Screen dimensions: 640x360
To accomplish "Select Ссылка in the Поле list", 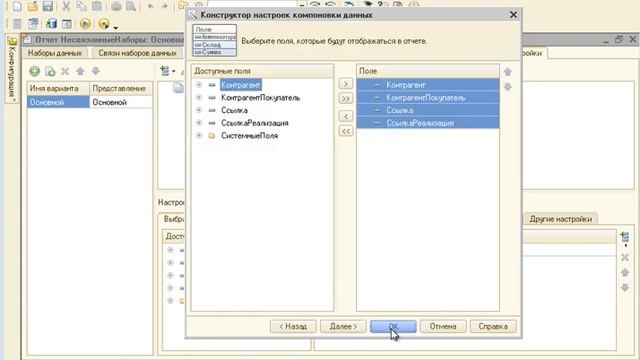I will tap(428, 110).
